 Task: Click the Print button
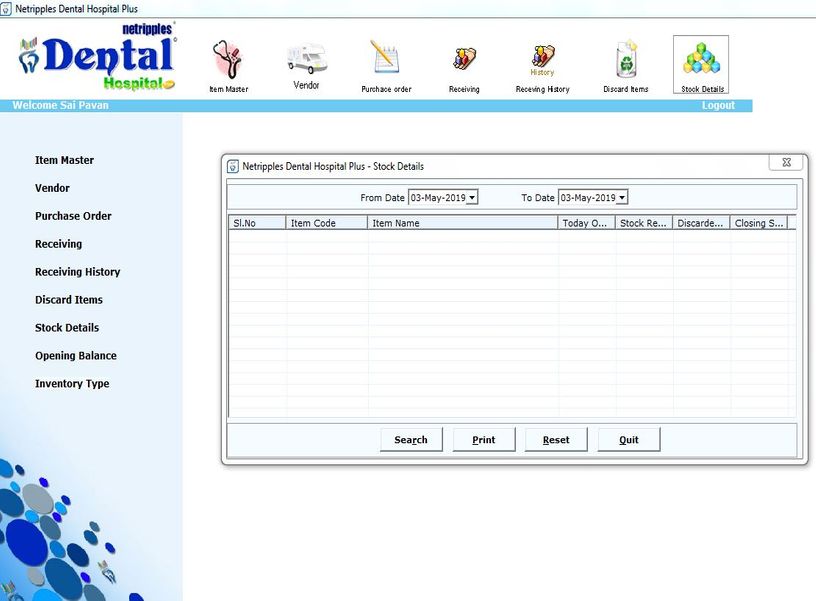pos(484,440)
